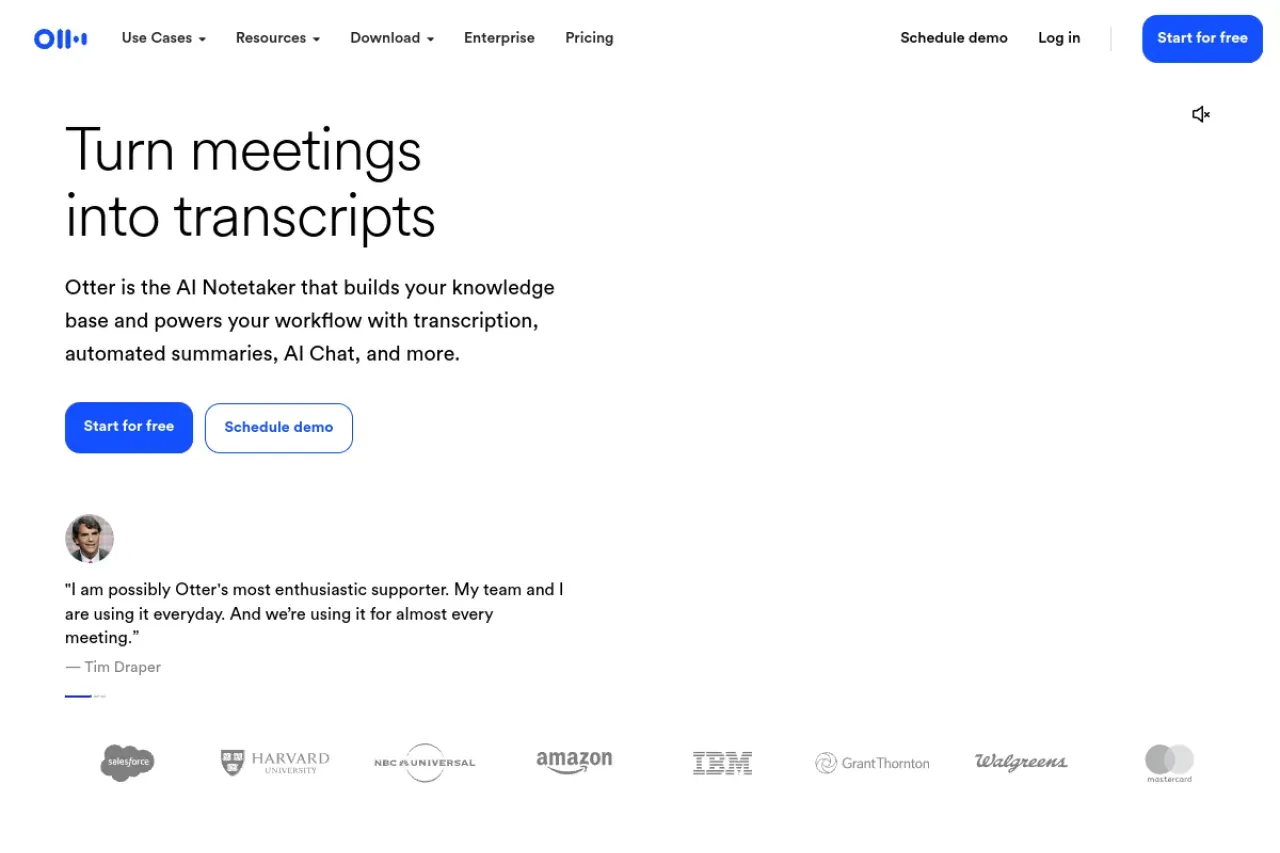Click Tim Draper's profile photo
Screen dimensions: 1280x853
pos(90,539)
